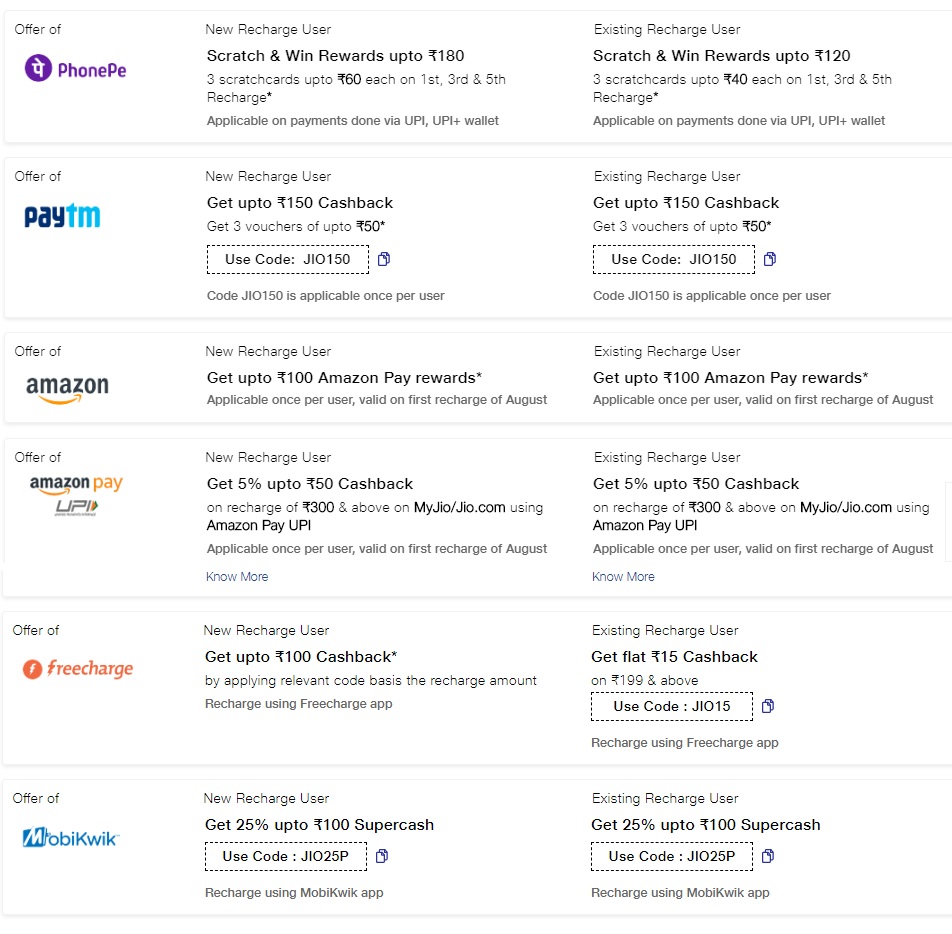Image resolution: width=952 pixels, height=934 pixels.
Task: Select the JIO15 code box in the Freecharge offer
Action: 671,707
